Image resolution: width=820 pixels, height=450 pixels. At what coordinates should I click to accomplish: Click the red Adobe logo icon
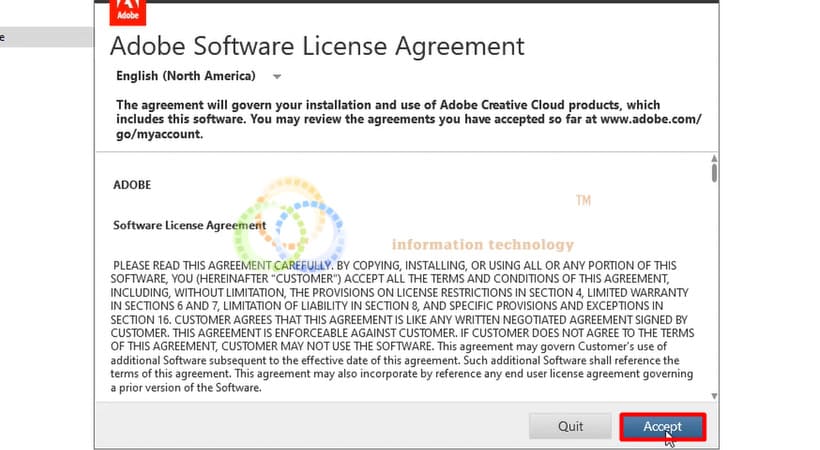(x=128, y=12)
